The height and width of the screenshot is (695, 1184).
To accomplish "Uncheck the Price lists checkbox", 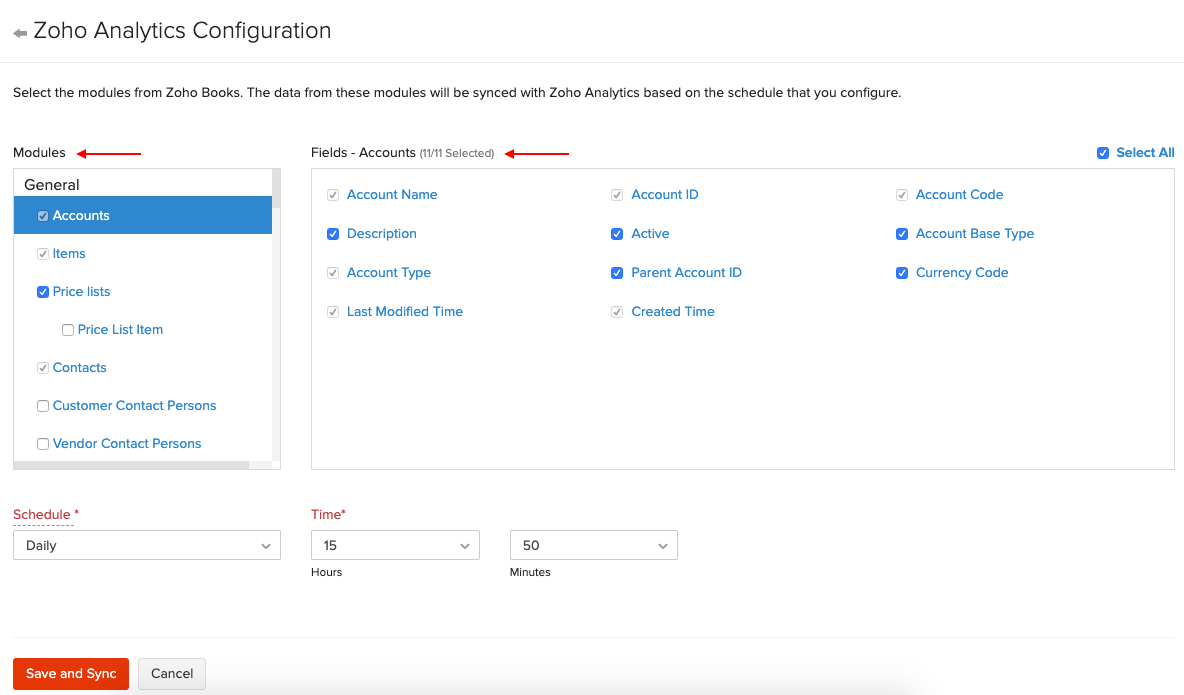I will point(43,292).
